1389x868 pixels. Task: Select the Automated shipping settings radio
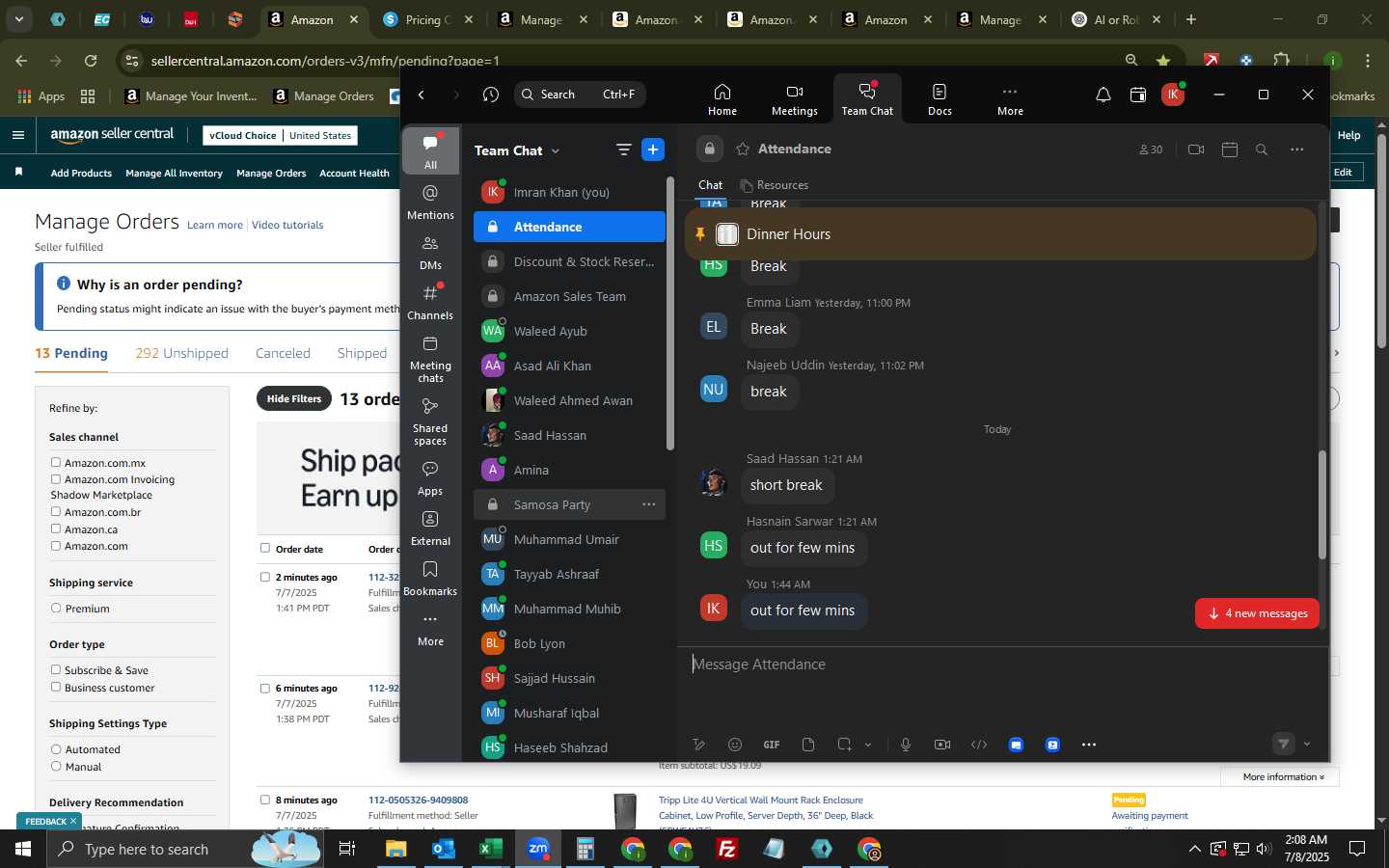pos(56,749)
